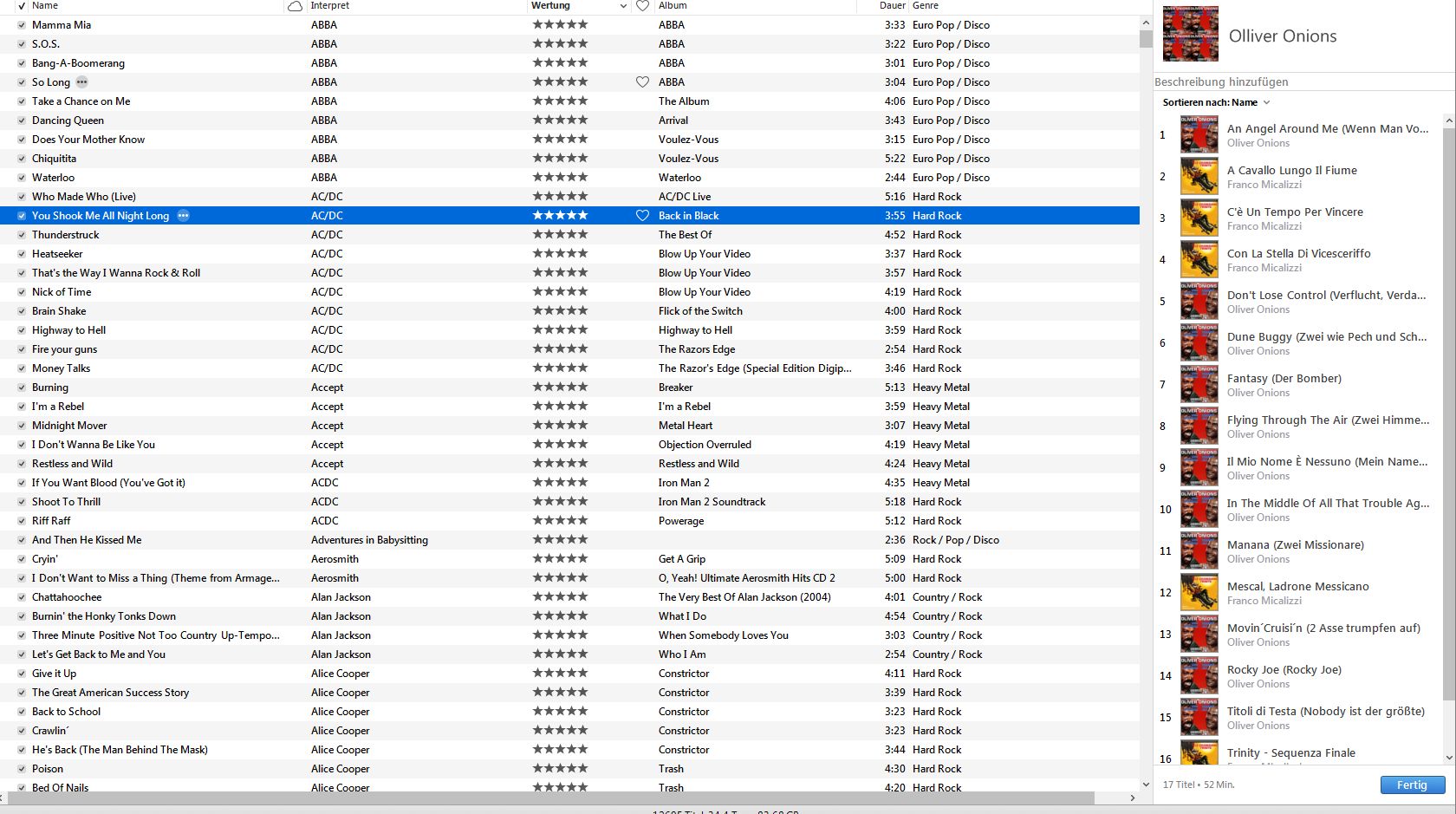Sort by the Interpret column header
Image resolution: width=1456 pixels, height=814 pixels.
click(330, 6)
